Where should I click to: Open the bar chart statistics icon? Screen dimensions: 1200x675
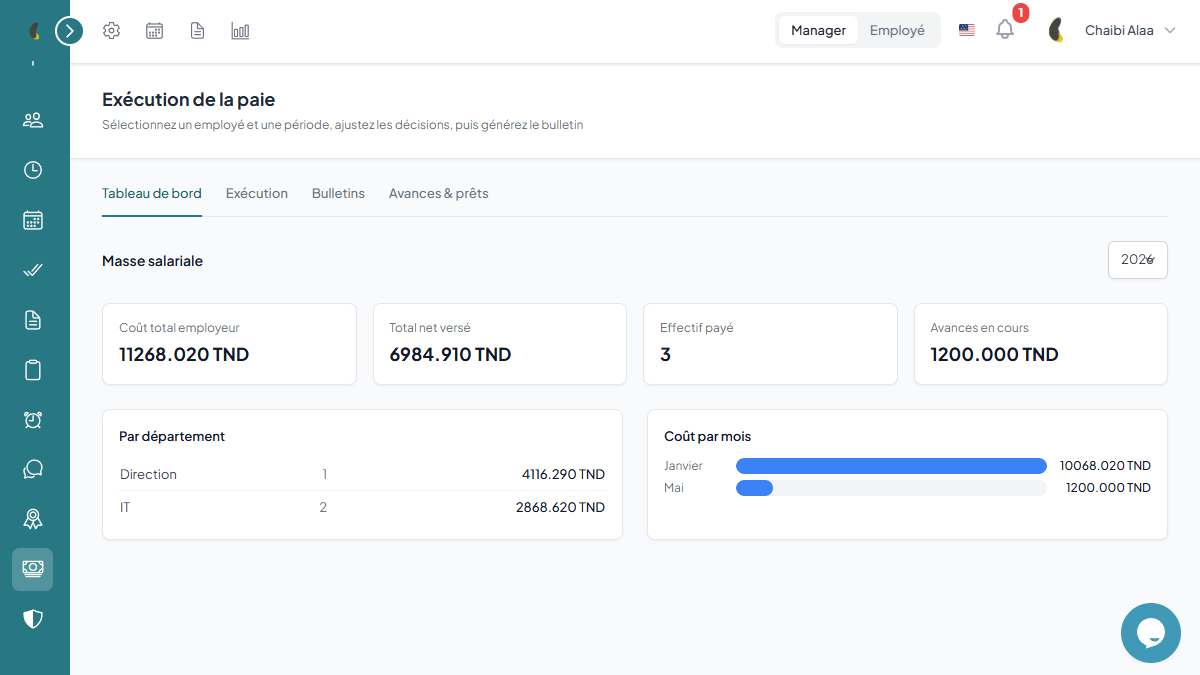coord(240,31)
